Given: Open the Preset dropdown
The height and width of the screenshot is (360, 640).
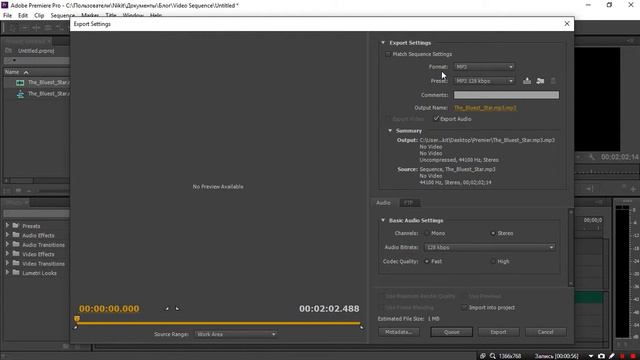Looking at the screenshot, I should pyautogui.click(x=484, y=81).
